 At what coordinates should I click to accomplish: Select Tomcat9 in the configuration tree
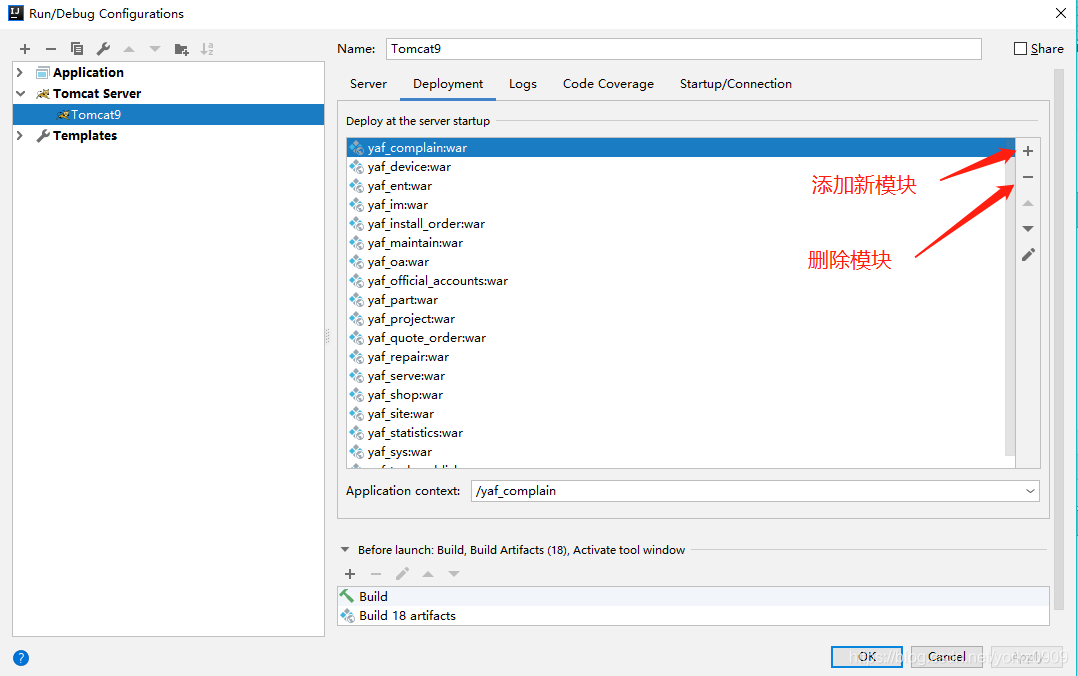click(x=168, y=115)
